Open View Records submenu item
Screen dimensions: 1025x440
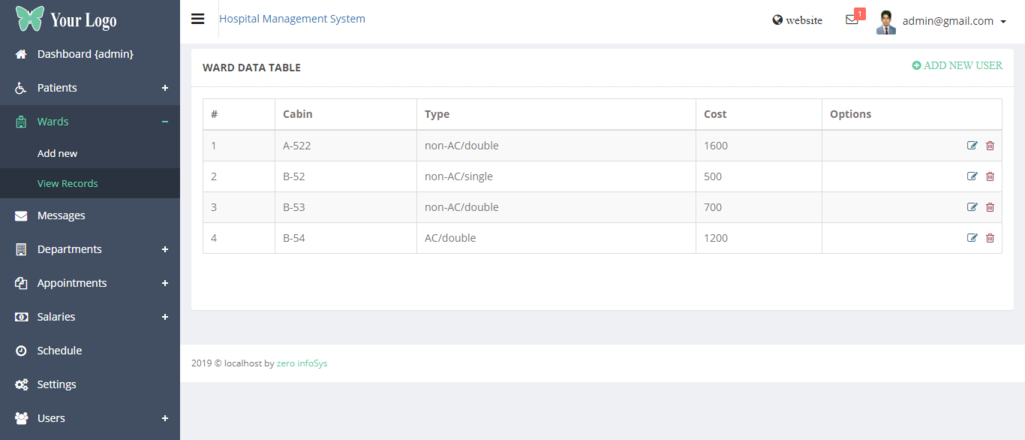67,184
